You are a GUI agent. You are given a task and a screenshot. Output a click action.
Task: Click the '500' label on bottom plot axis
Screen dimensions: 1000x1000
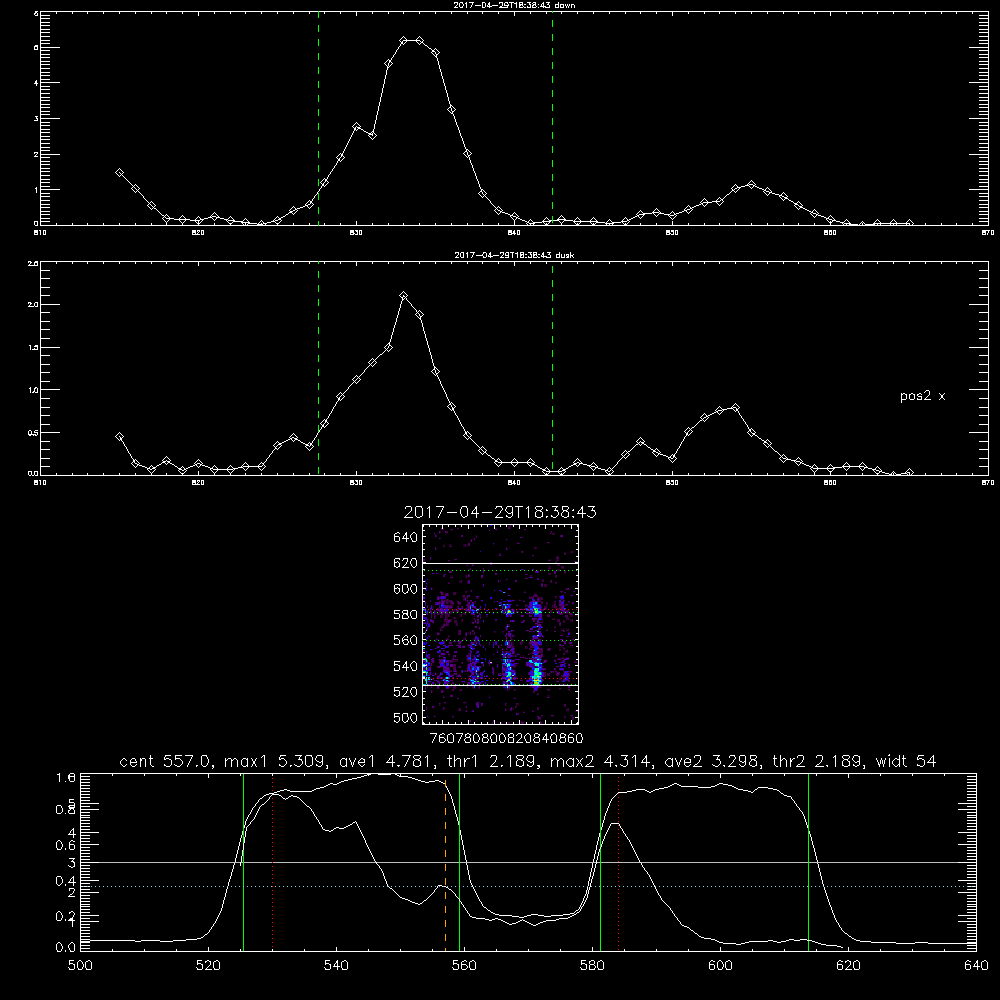click(x=80, y=966)
